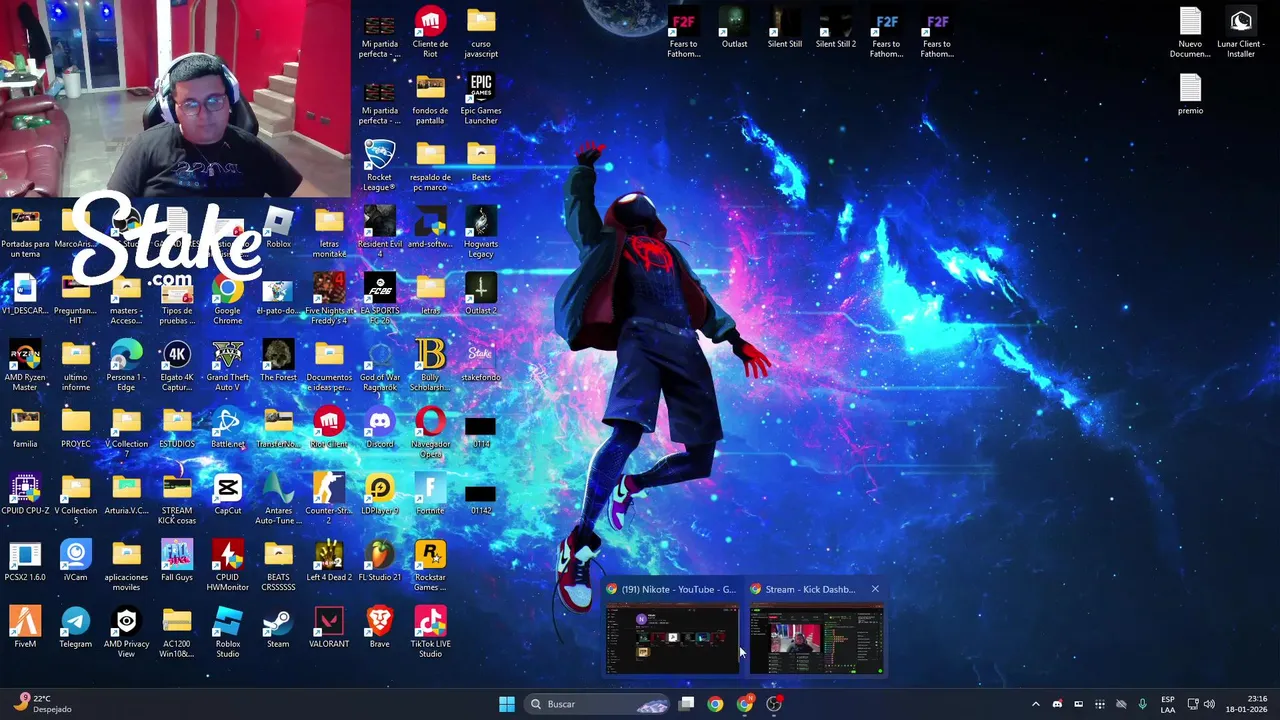The image size is (1280, 720).
Task: Launch Resident Evil 4 shortcut
Action: (379, 232)
